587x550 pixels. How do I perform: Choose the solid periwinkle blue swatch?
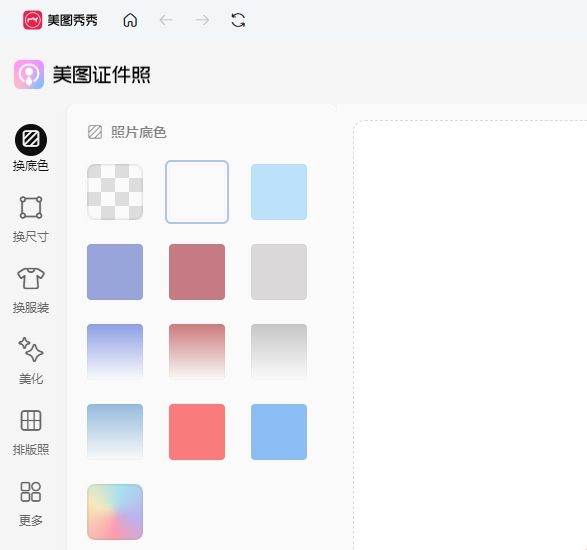115,272
